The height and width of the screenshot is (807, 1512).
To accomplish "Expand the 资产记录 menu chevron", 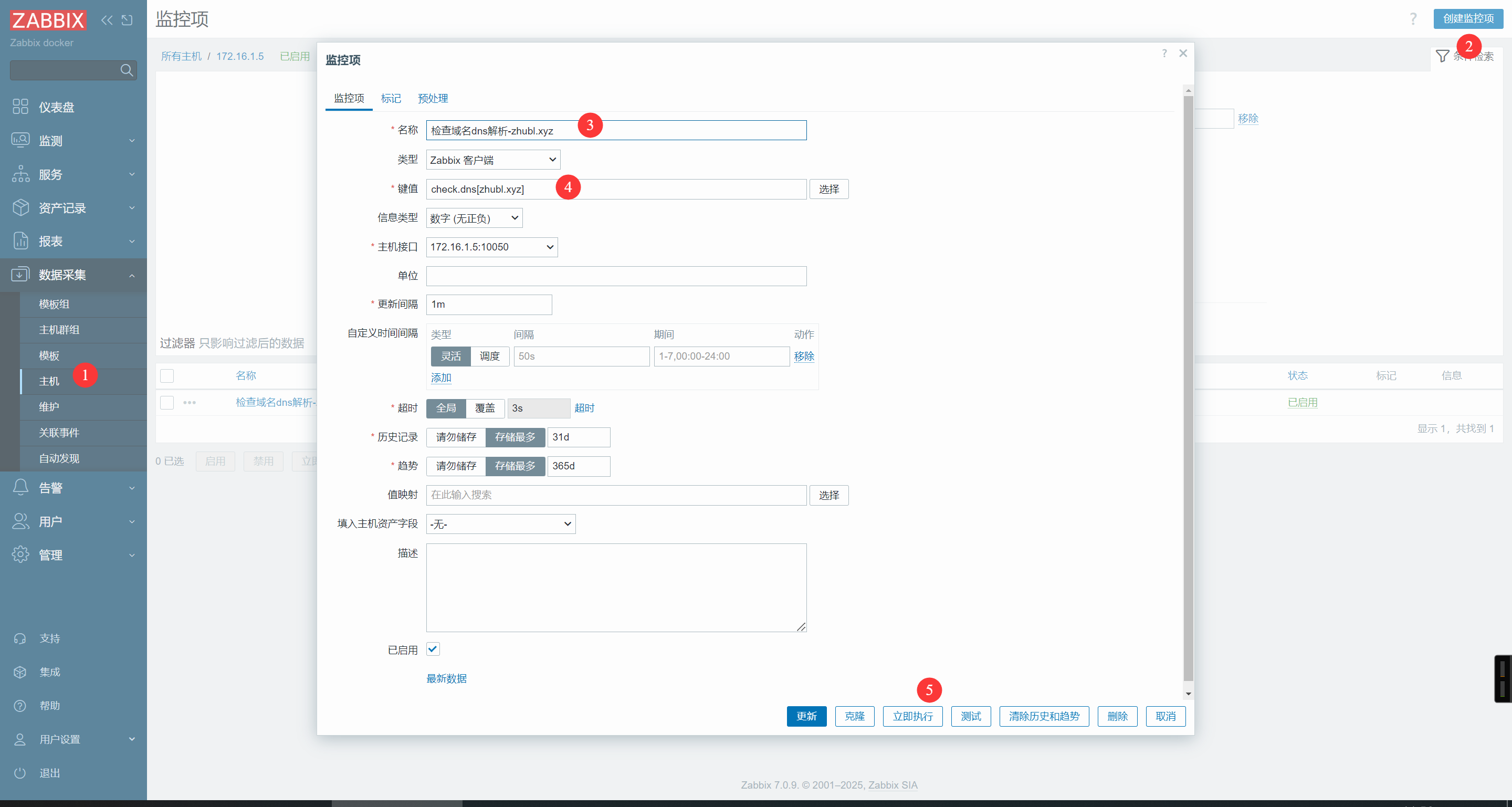I will (132, 208).
